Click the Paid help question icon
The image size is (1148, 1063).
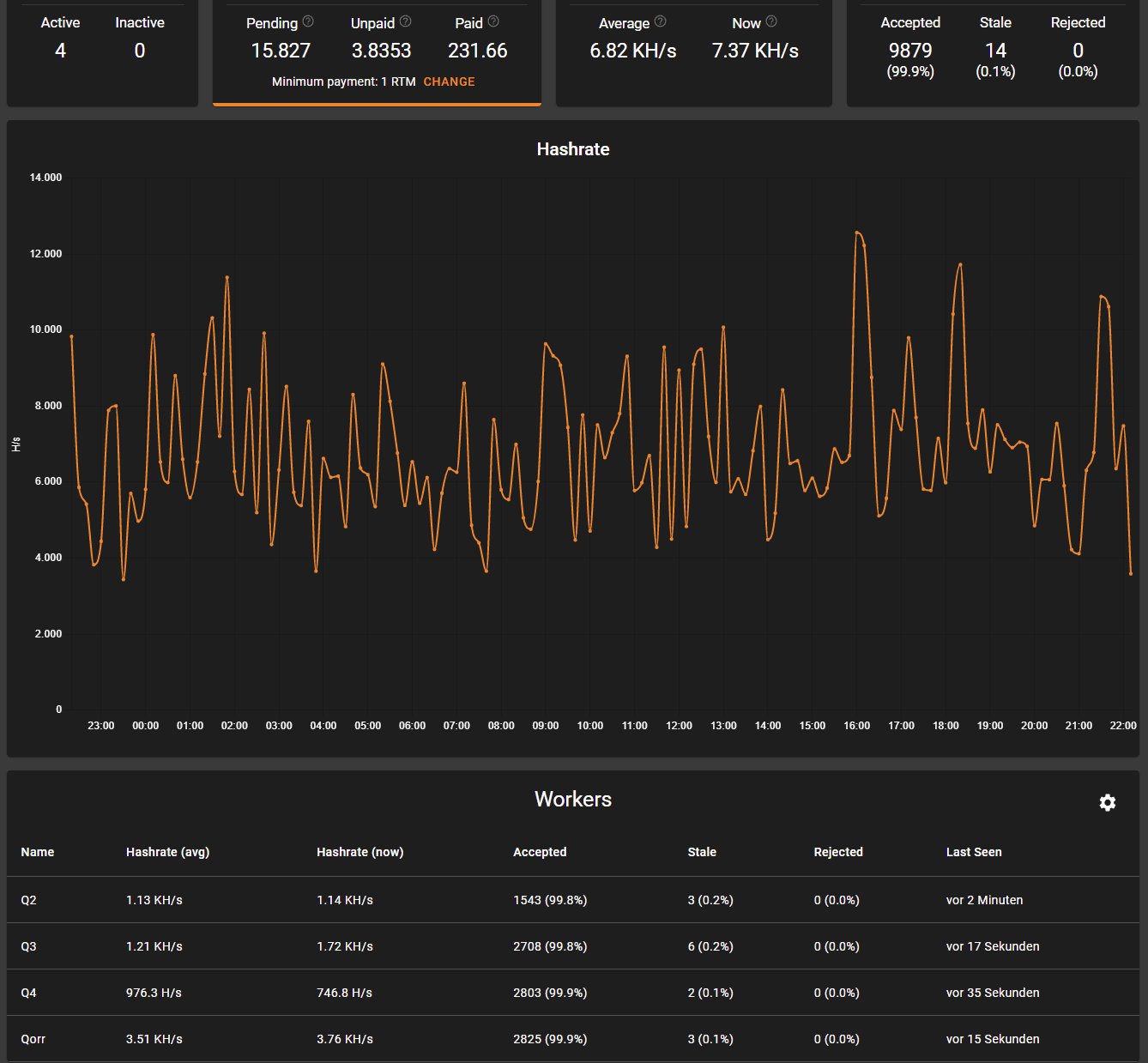(493, 21)
